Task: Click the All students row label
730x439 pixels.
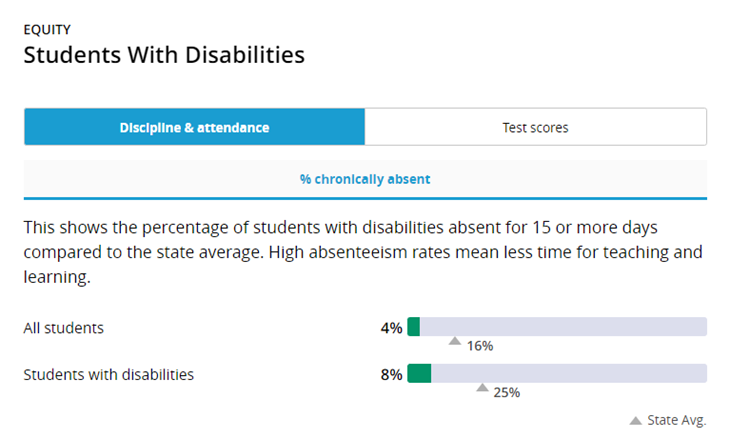Action: (64, 328)
